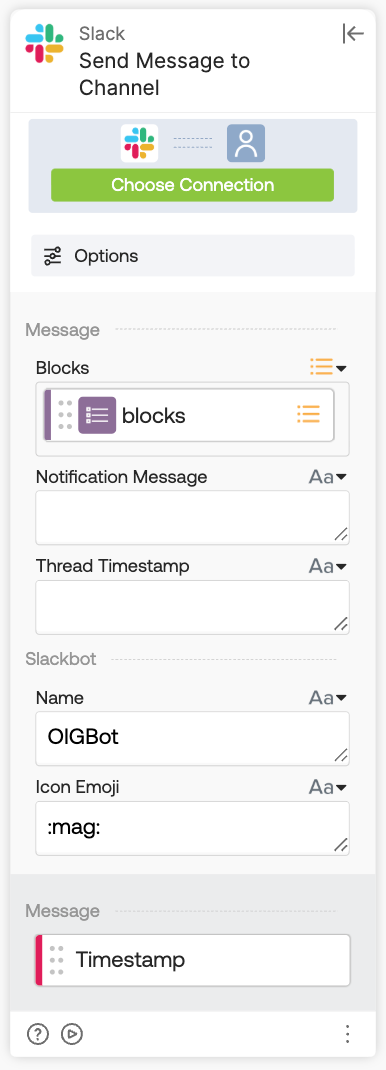Click the play test-card icon
Image resolution: width=386 pixels, height=1070 pixels.
click(x=72, y=1035)
